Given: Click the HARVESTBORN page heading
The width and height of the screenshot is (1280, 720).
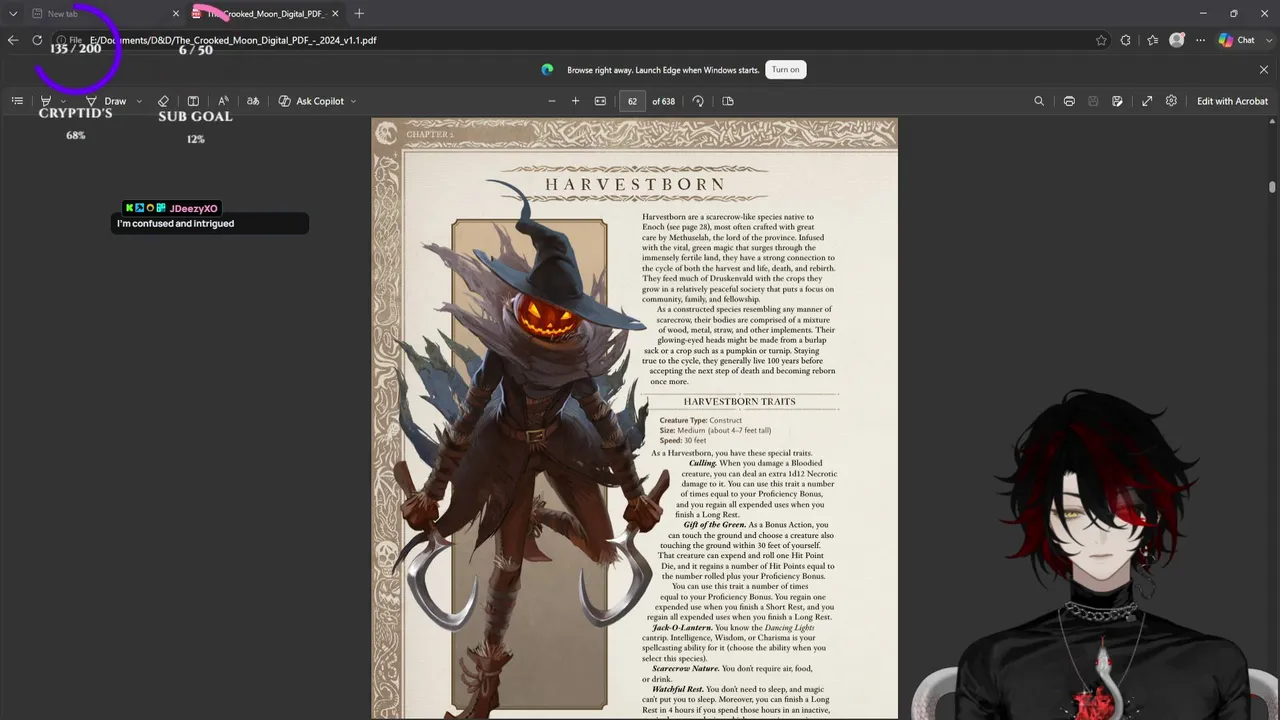Looking at the screenshot, I should click(x=635, y=185).
